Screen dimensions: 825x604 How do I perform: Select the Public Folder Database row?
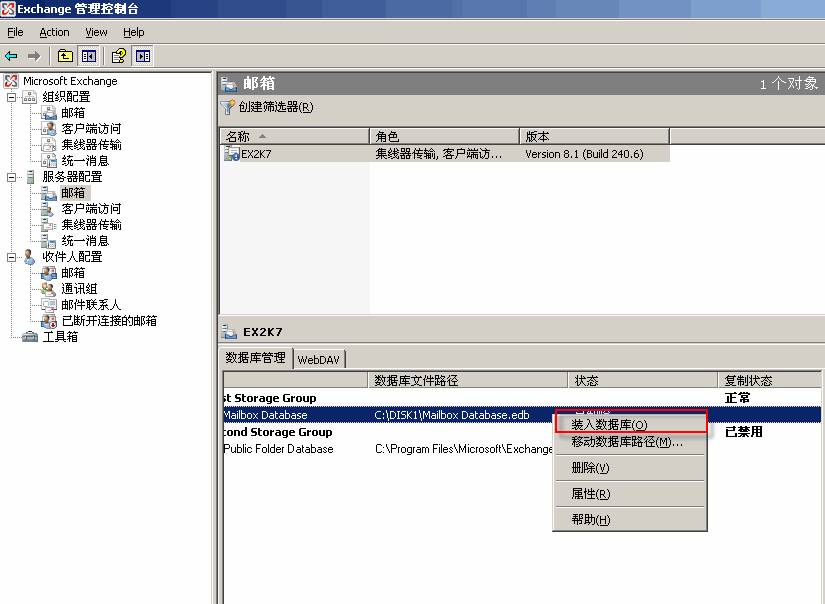pos(278,449)
